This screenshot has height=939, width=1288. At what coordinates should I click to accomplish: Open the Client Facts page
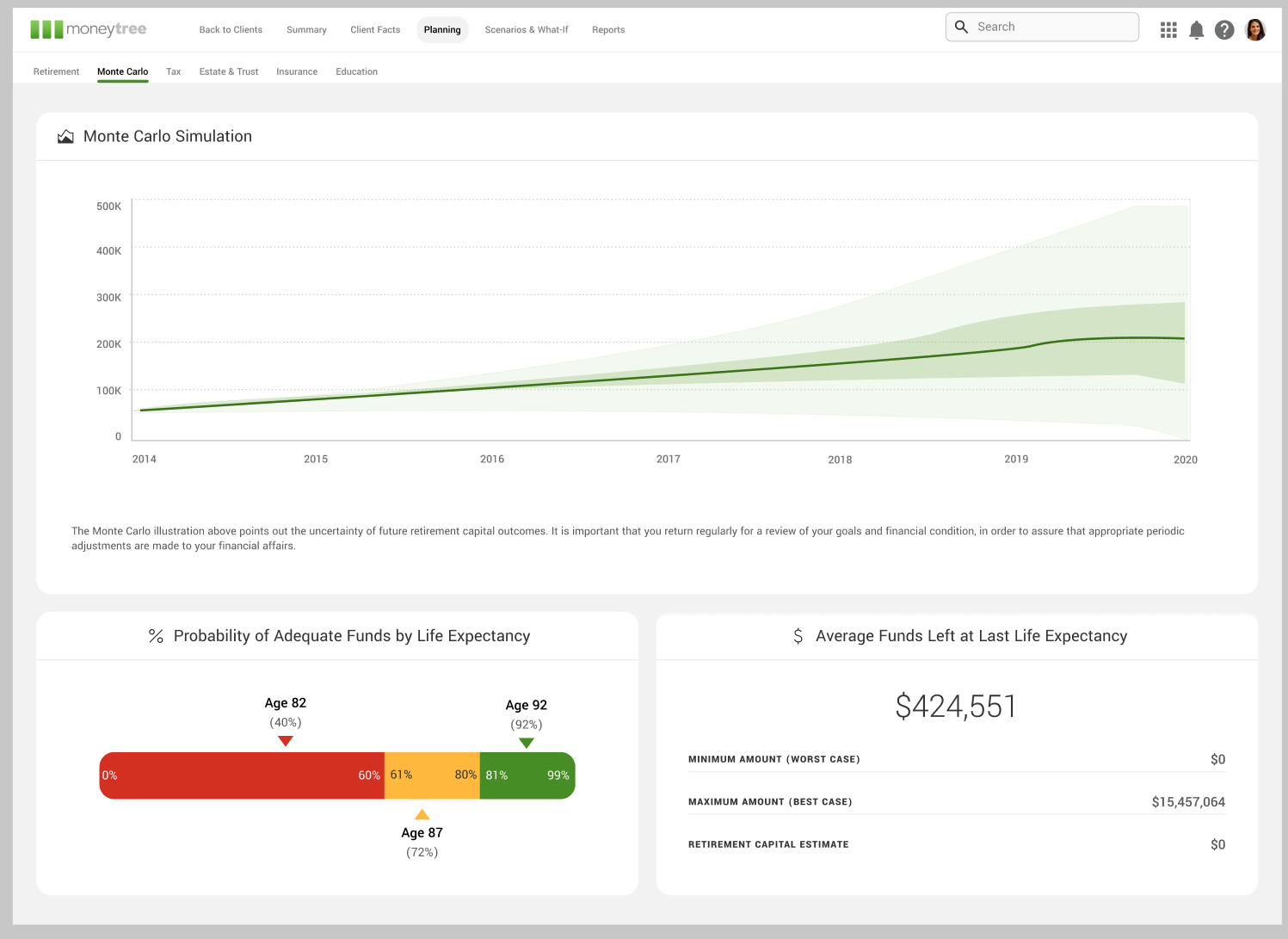[374, 29]
